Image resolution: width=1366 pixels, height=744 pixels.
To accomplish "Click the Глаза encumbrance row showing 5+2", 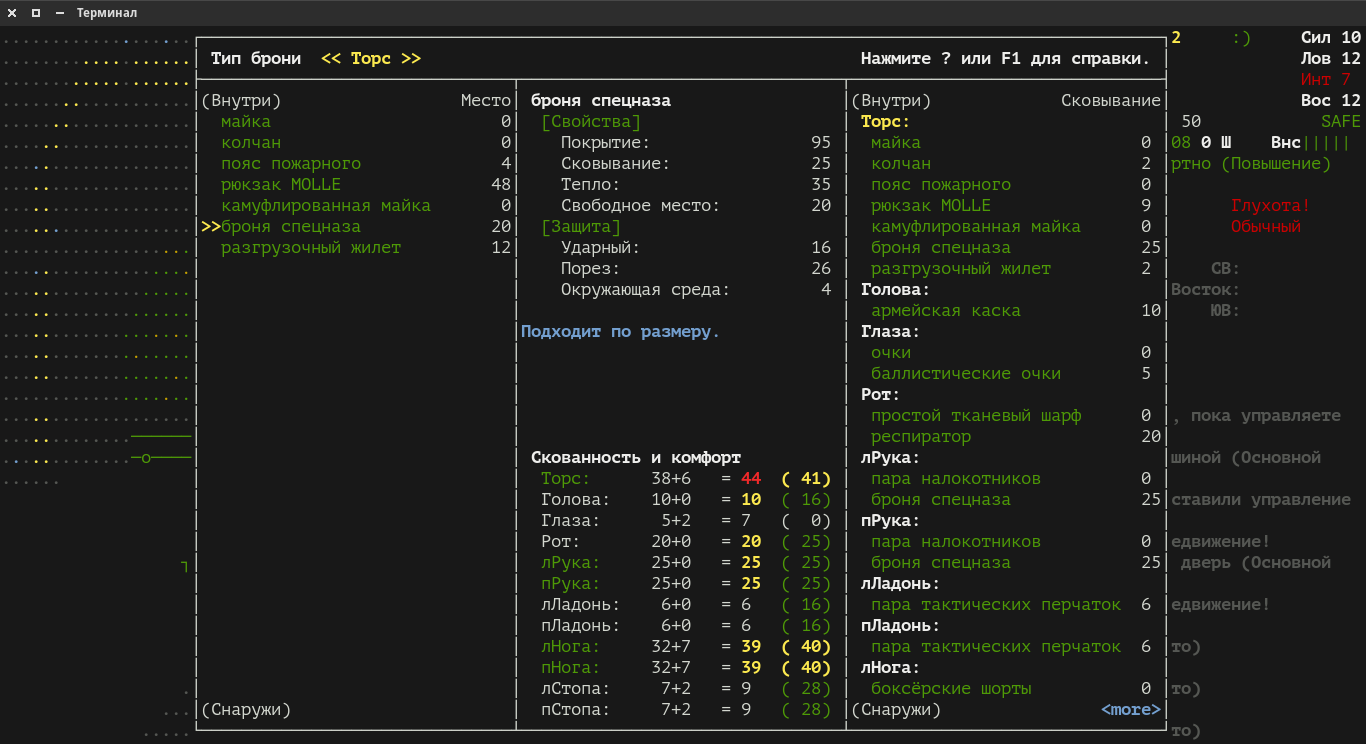I will tap(686, 521).
